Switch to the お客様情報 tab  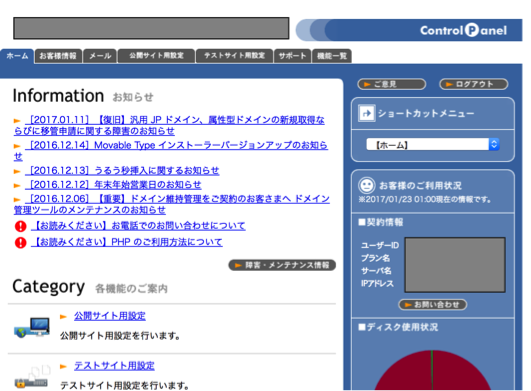tap(58, 56)
